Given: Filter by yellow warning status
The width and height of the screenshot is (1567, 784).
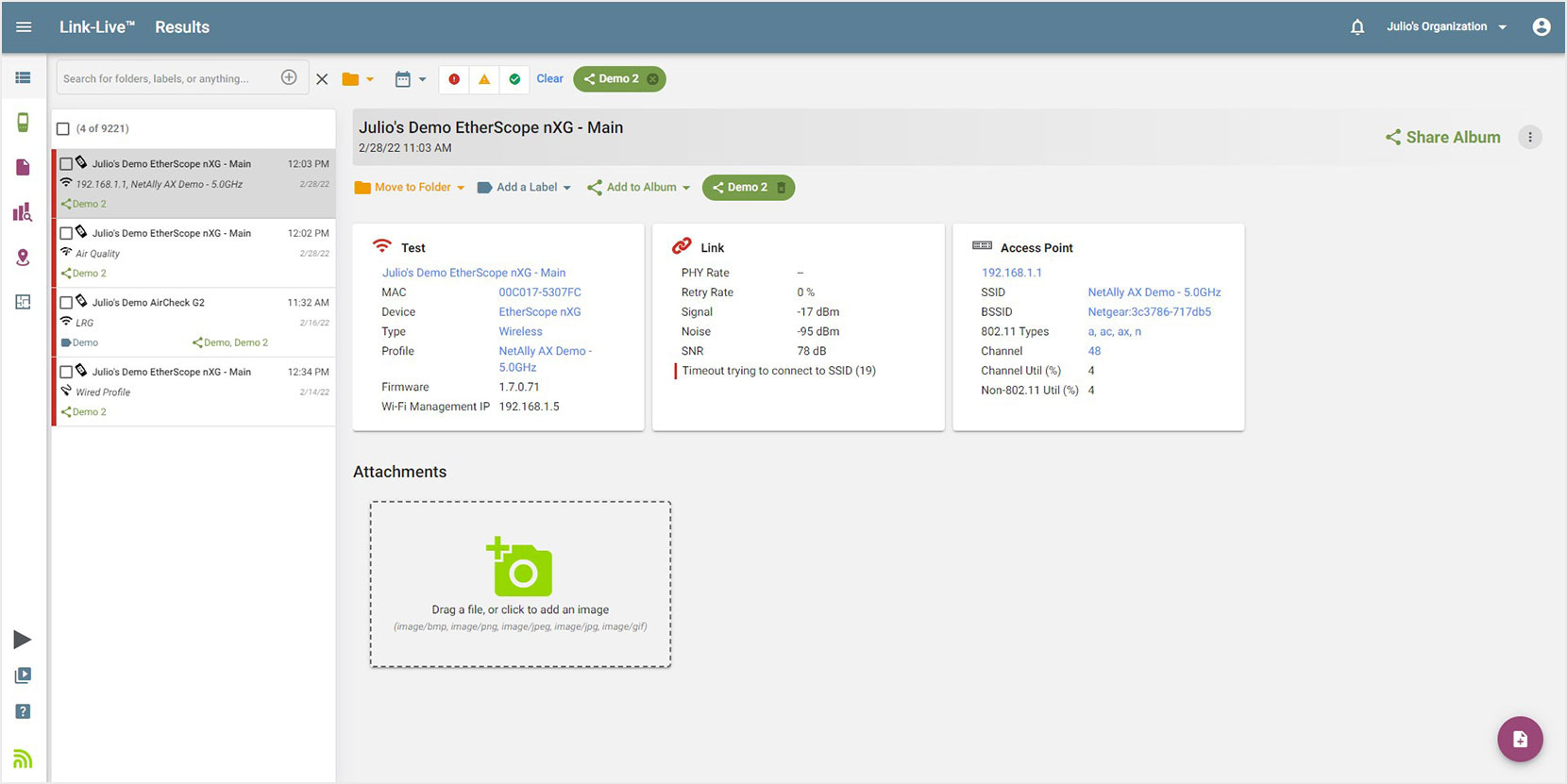Looking at the screenshot, I should tap(484, 79).
